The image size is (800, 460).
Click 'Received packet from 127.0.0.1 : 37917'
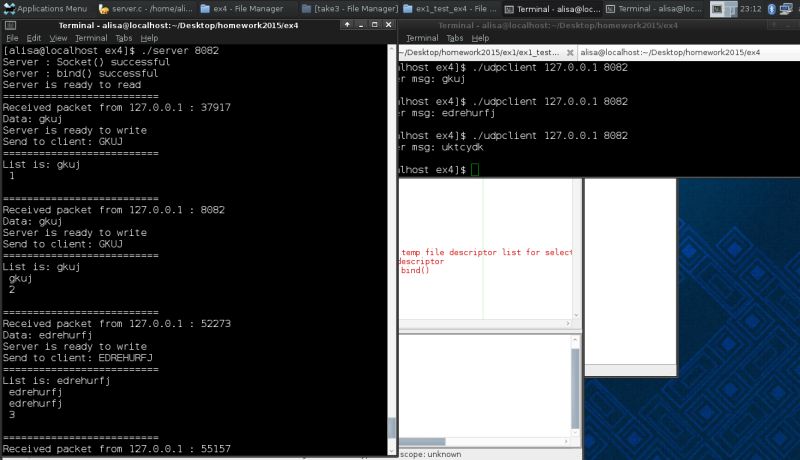click(116, 108)
